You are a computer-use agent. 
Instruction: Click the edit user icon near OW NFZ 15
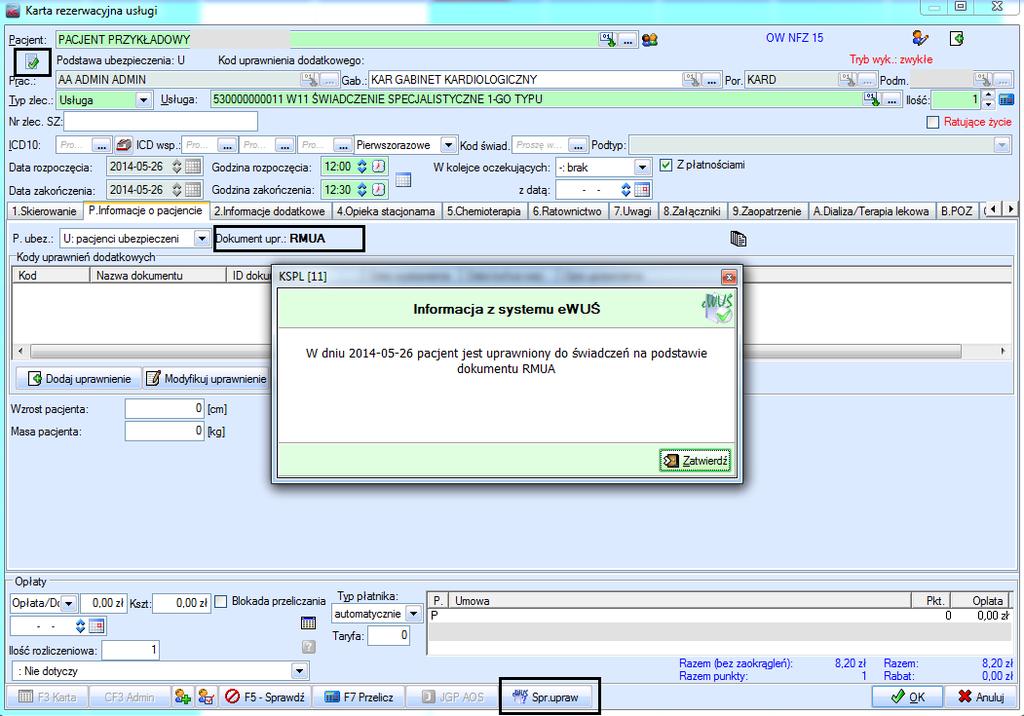921,38
